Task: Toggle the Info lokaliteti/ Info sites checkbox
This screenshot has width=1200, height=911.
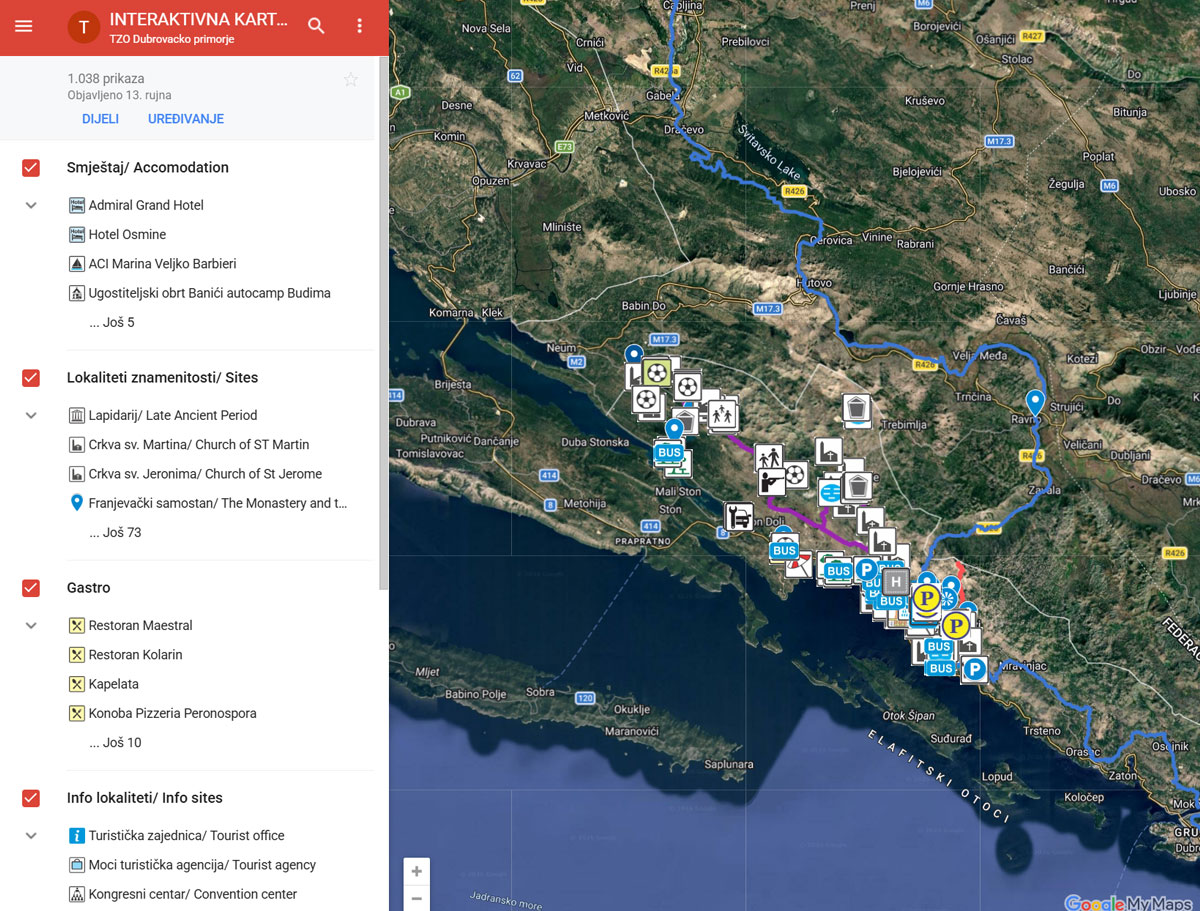Action: [31, 797]
